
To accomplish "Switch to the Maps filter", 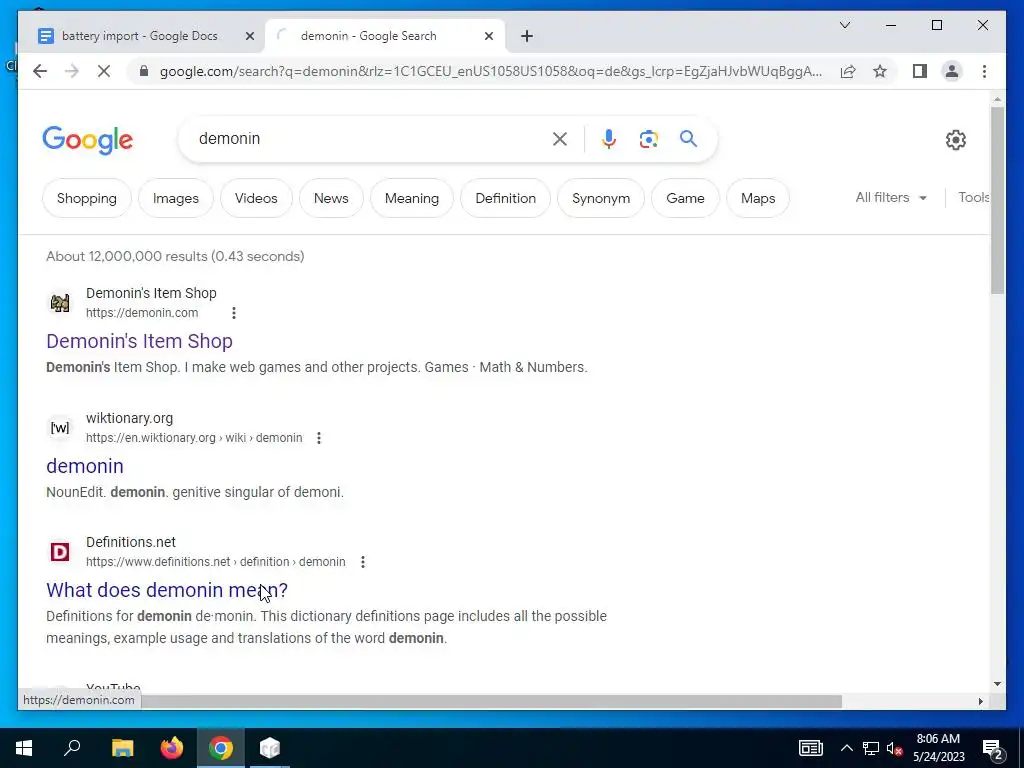I will (x=758, y=198).
